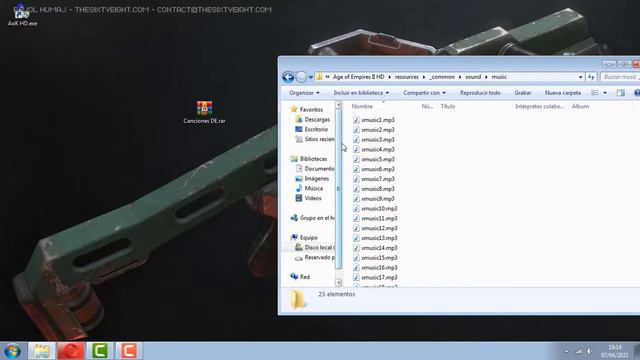This screenshot has height=360, width=640.
Task: Select the file xmusic14.mp3
Action: click(375, 248)
